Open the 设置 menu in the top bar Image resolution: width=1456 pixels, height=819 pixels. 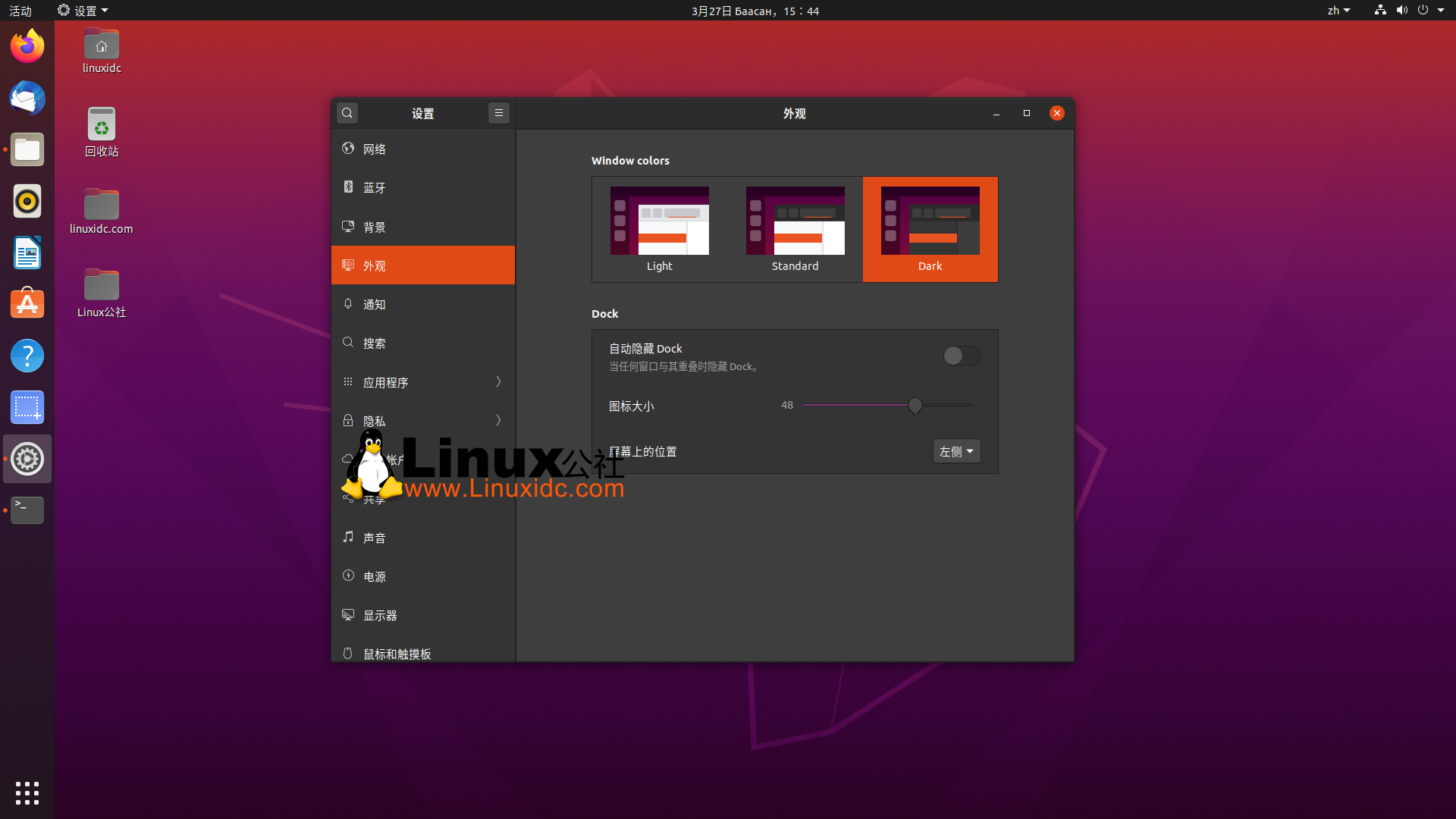coord(82,10)
